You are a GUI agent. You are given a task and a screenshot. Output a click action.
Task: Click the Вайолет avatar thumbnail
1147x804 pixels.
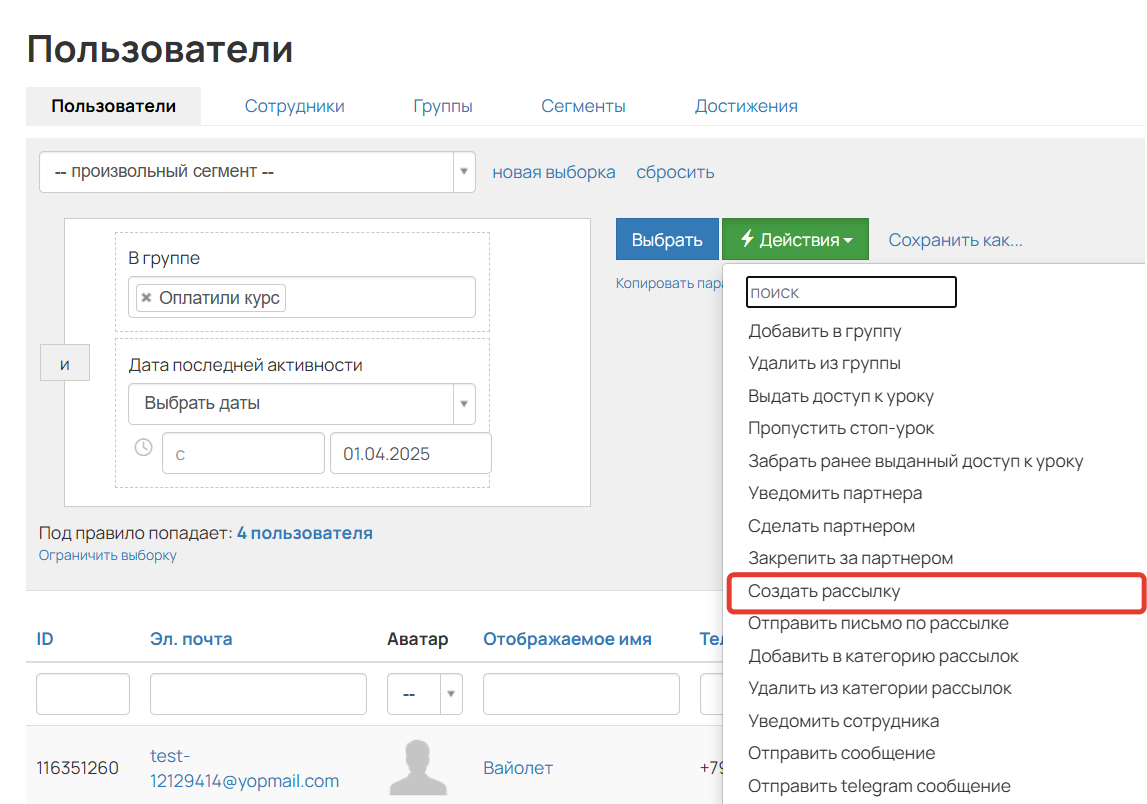point(418,767)
